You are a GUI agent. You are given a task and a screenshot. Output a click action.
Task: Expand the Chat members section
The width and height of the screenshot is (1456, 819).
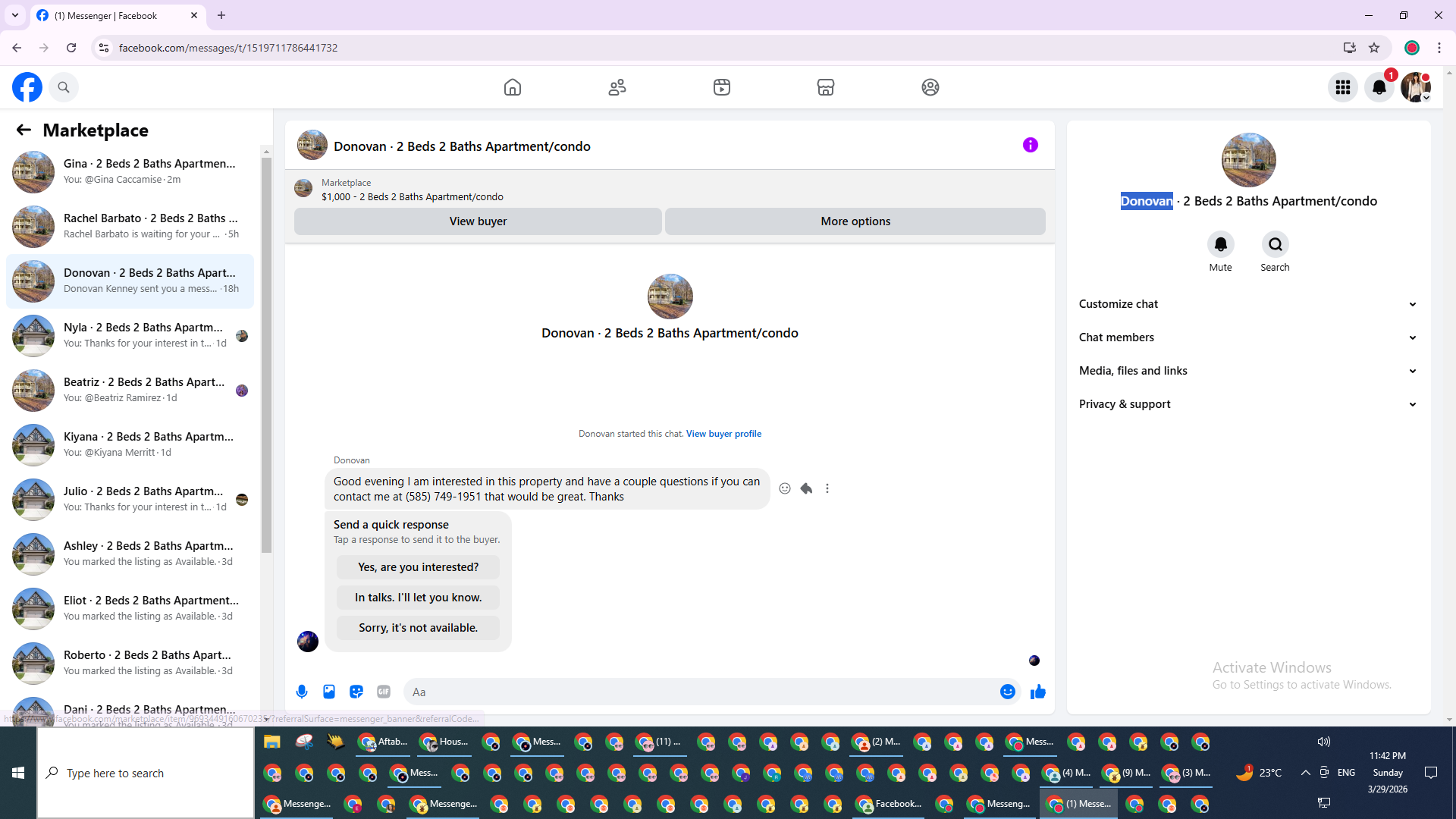pyautogui.click(x=1249, y=337)
